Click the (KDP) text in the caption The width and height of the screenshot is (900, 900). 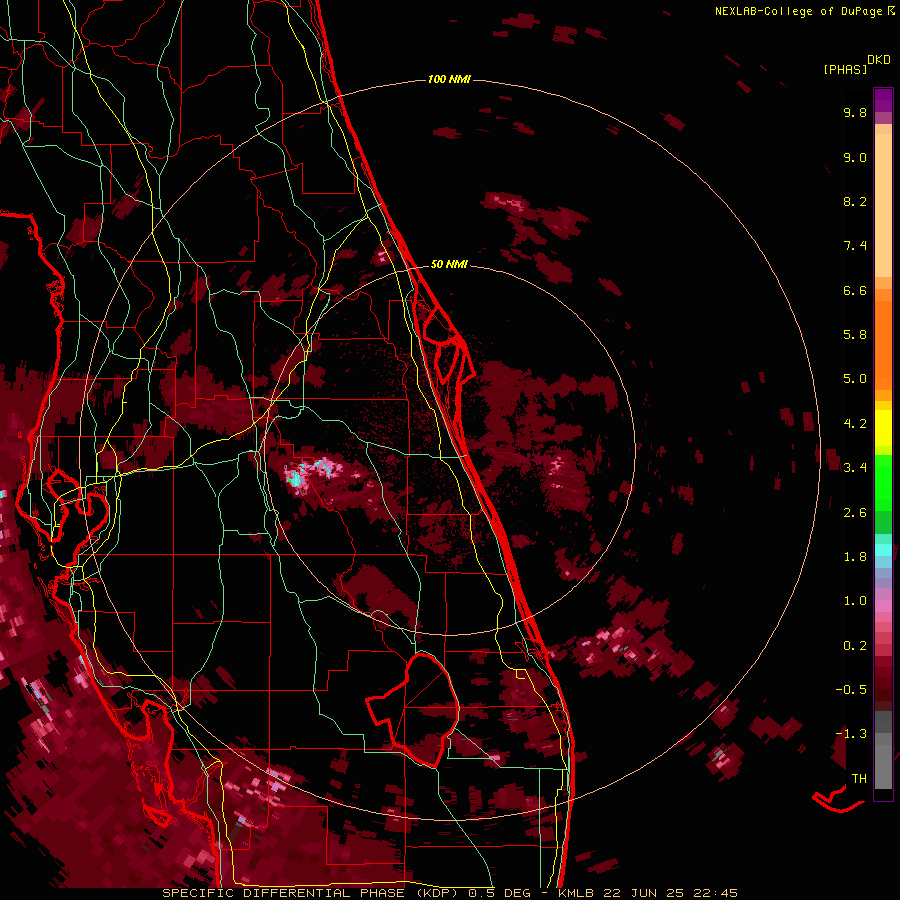coord(437,893)
